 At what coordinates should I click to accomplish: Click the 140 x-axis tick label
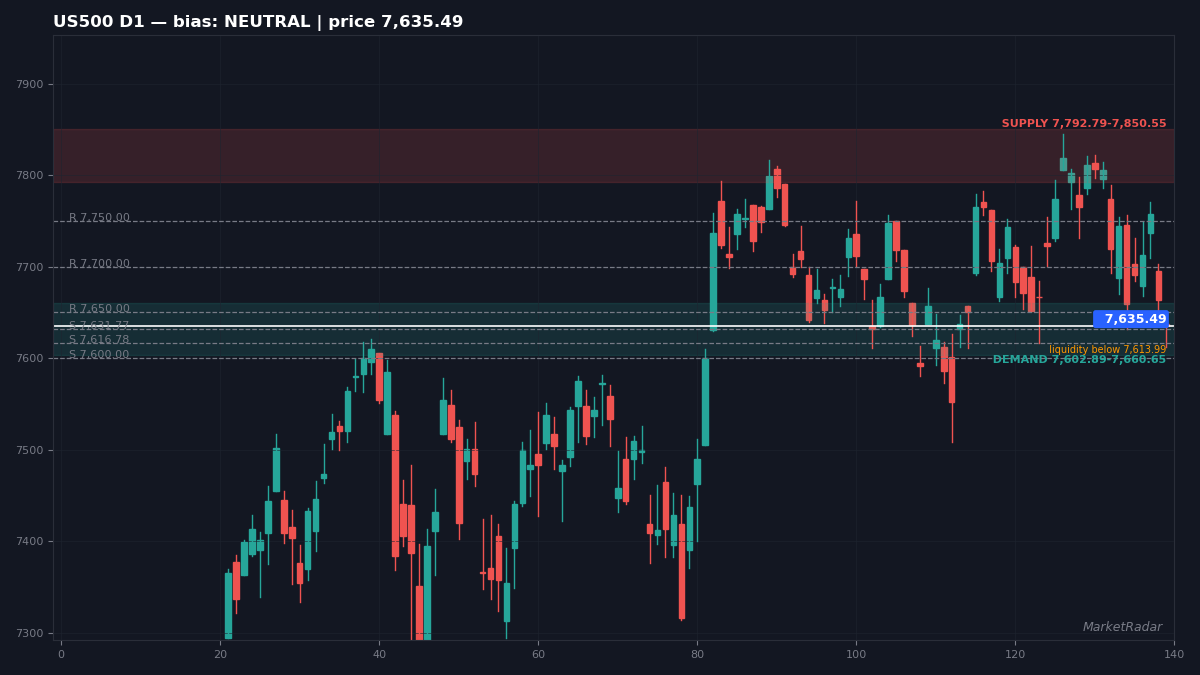click(1174, 655)
